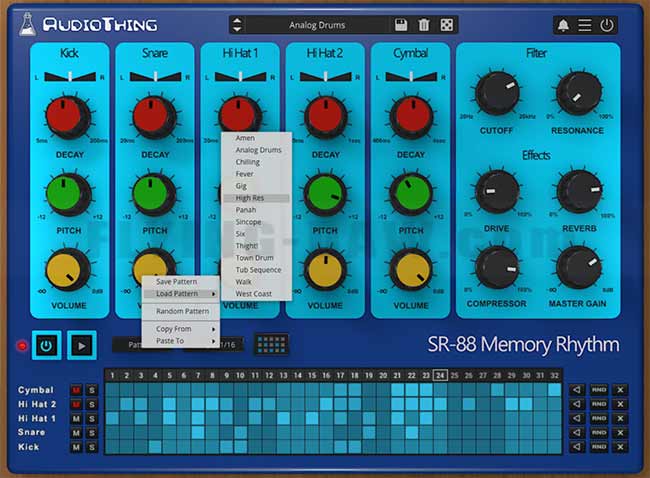This screenshot has height=478, width=650.
Task: Clear the Hi Hat 2 row with X
Action: point(620,404)
